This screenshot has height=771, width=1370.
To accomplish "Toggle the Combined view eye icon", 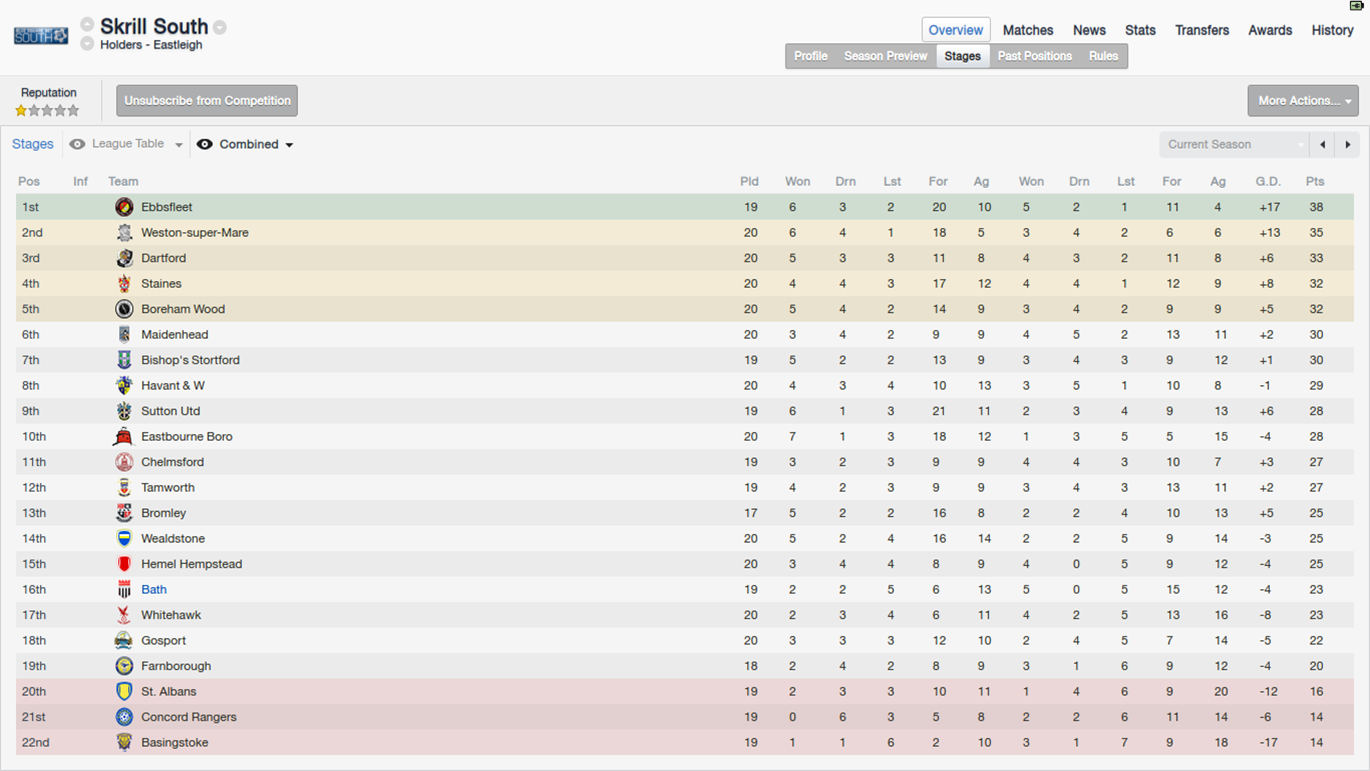I will click(205, 145).
